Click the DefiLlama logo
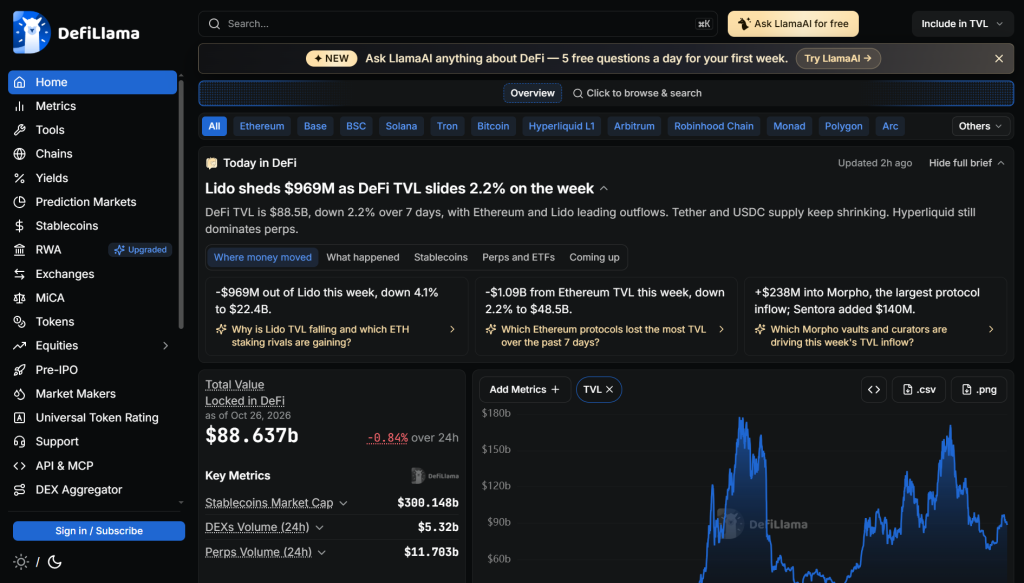 point(76,32)
